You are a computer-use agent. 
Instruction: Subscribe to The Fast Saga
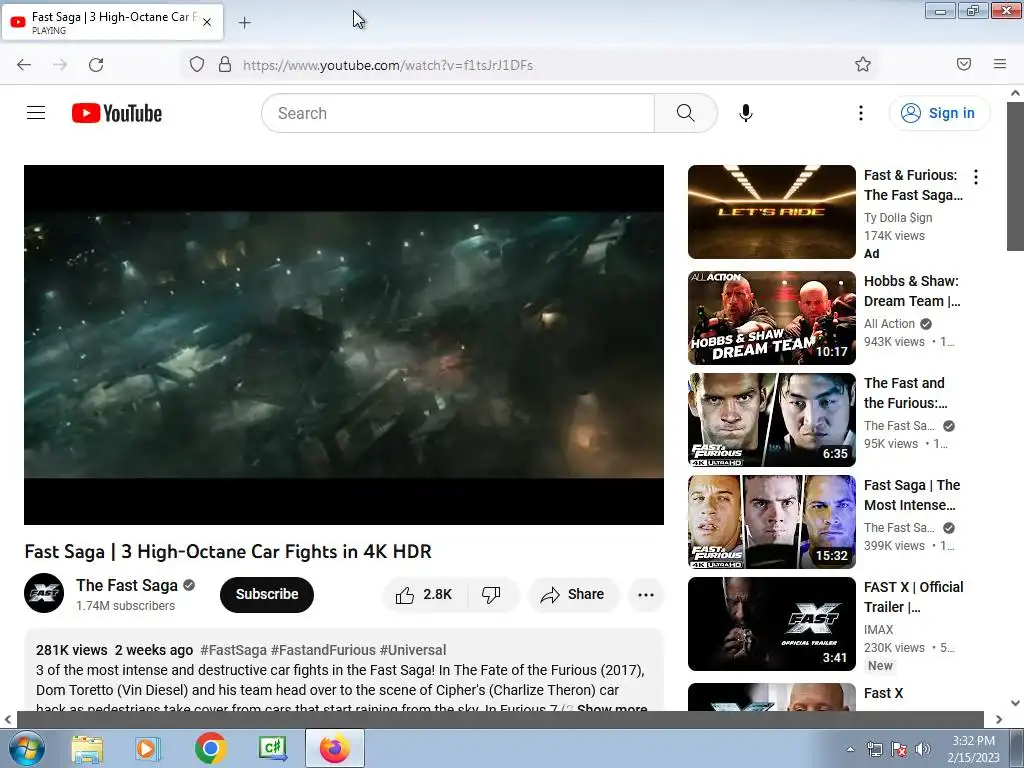pyautogui.click(x=267, y=594)
